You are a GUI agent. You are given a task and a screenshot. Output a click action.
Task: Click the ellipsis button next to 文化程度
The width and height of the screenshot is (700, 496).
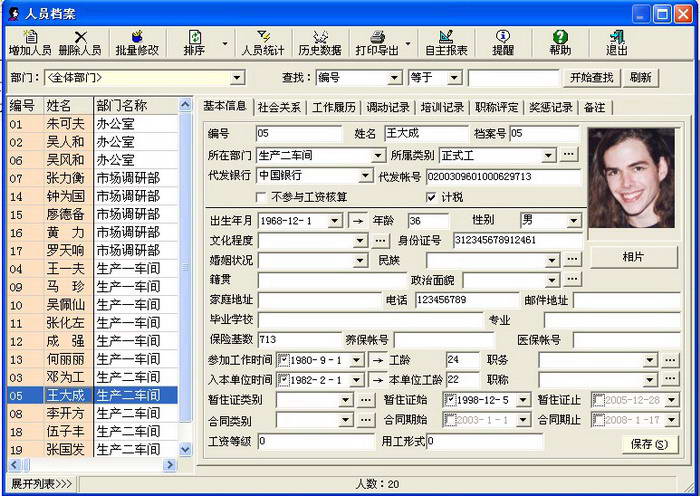click(x=380, y=241)
